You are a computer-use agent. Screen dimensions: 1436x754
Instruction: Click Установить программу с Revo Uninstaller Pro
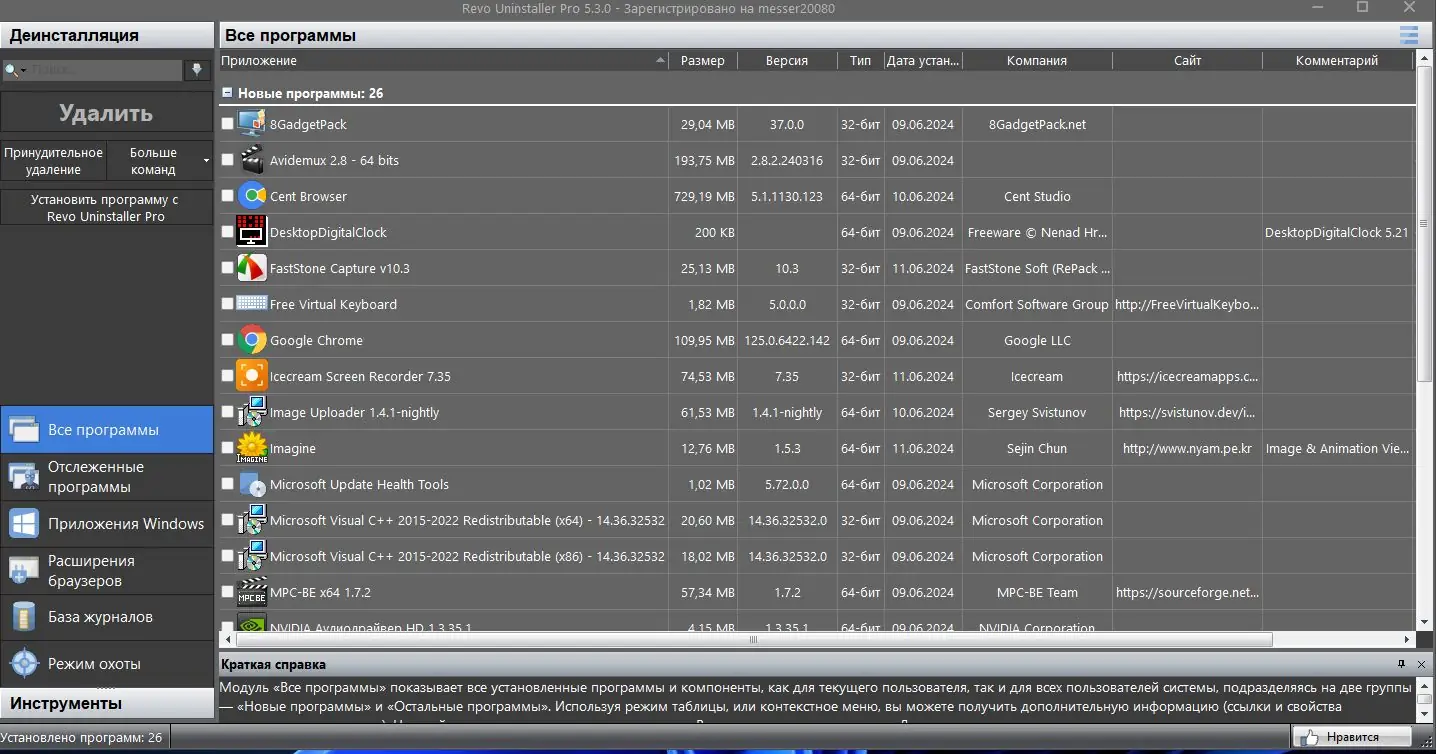pyautogui.click(x=106, y=208)
